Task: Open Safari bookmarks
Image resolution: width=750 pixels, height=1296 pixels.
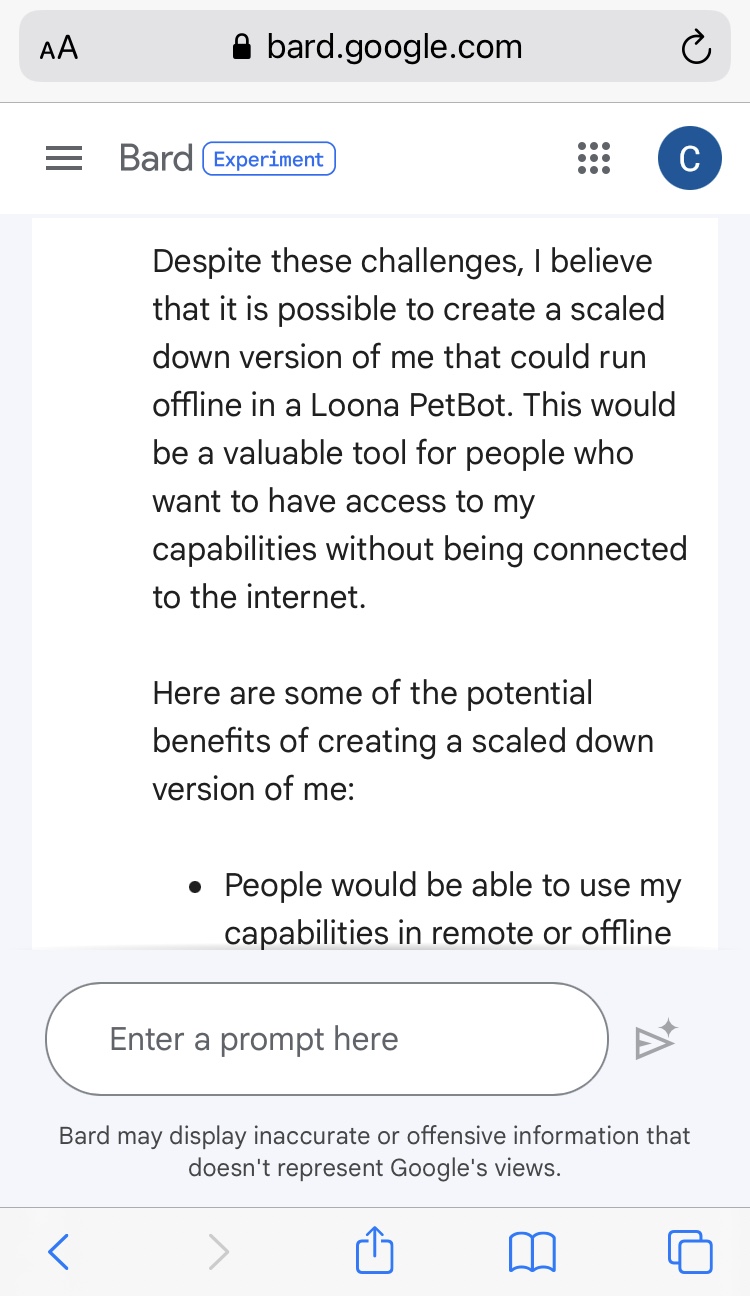Action: [x=532, y=1251]
